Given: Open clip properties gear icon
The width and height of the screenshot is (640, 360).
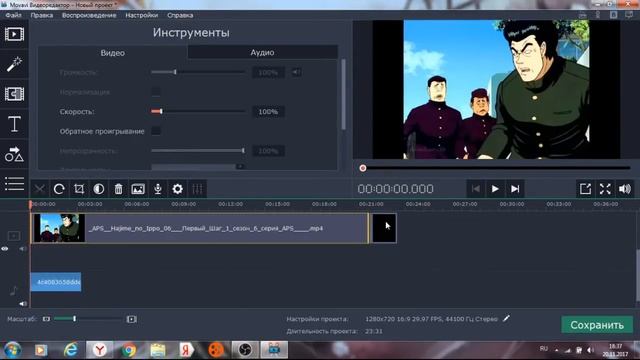Looking at the screenshot, I should pyautogui.click(x=178, y=189).
